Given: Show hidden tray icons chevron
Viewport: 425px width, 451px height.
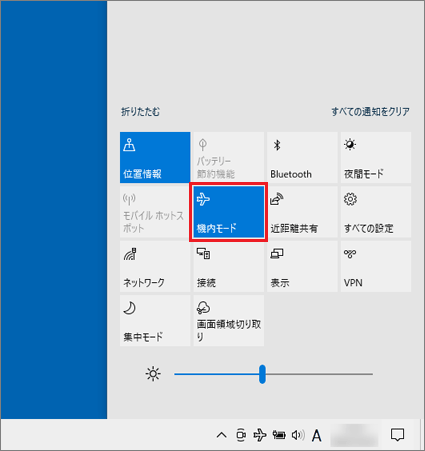Looking at the screenshot, I should (222, 435).
